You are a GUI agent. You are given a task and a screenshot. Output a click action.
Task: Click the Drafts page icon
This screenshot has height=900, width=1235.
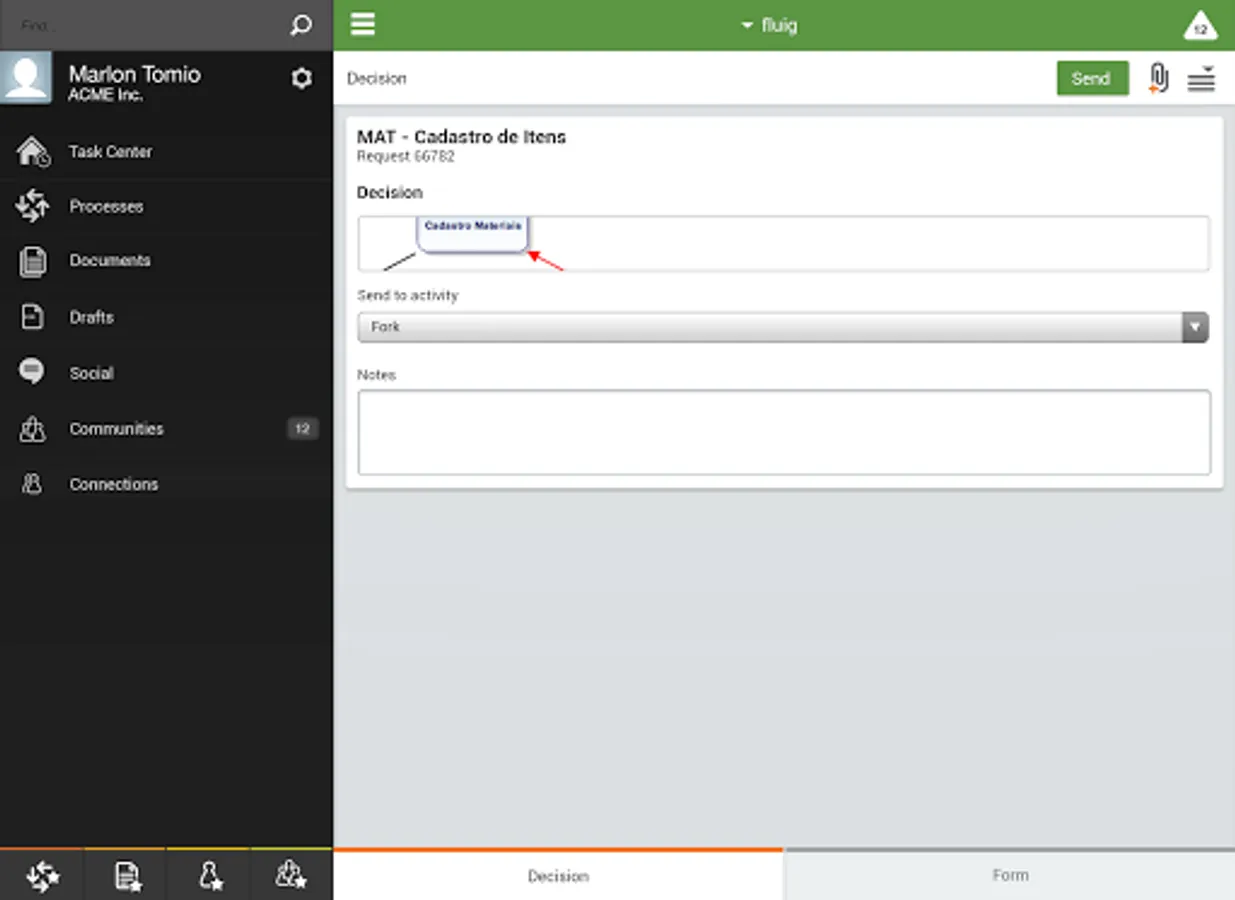click(x=32, y=317)
